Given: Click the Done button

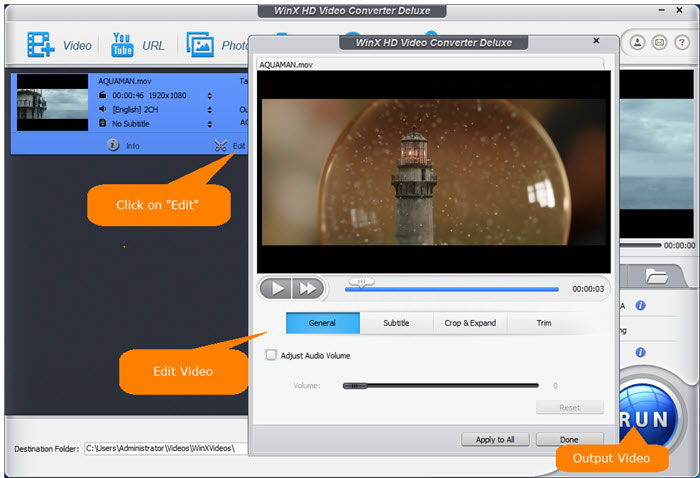Looking at the screenshot, I should coord(570,439).
